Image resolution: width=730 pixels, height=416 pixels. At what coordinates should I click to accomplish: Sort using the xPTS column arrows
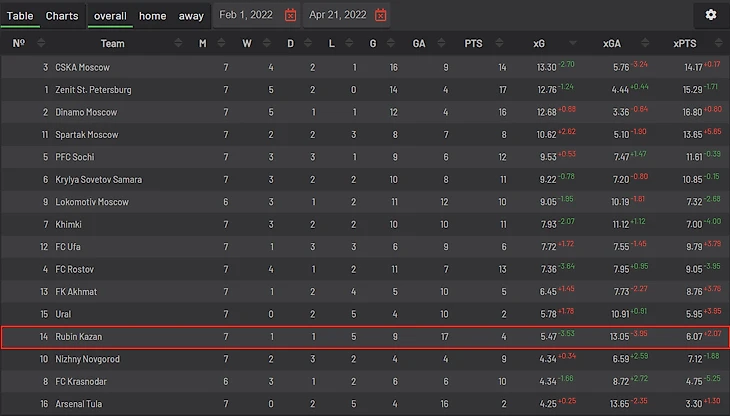coord(718,43)
